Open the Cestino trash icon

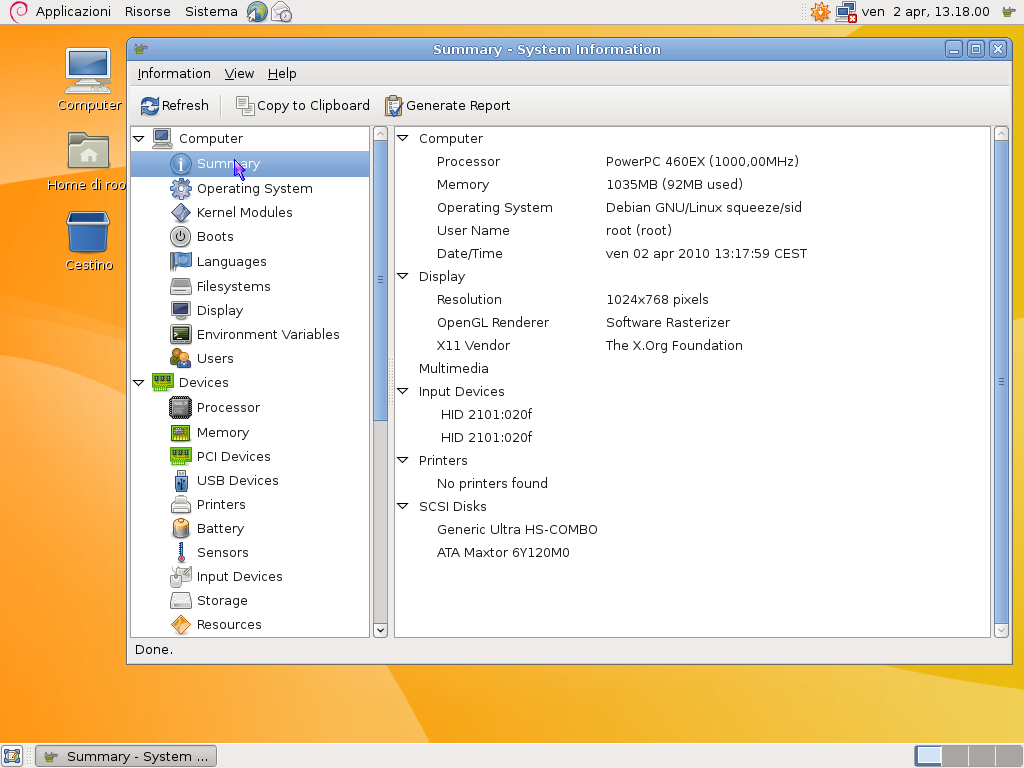coord(88,231)
